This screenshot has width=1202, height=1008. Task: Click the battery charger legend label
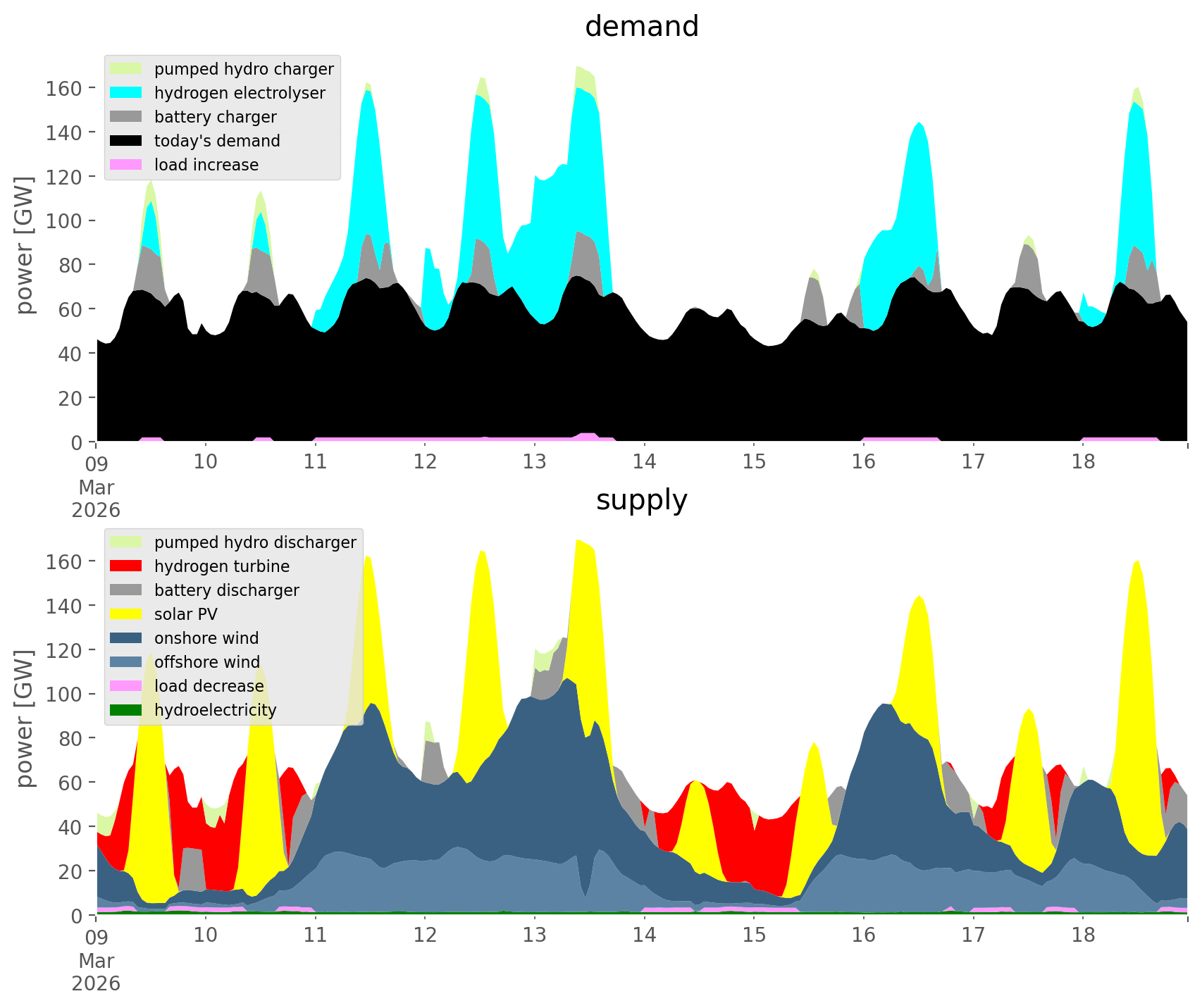[215, 117]
